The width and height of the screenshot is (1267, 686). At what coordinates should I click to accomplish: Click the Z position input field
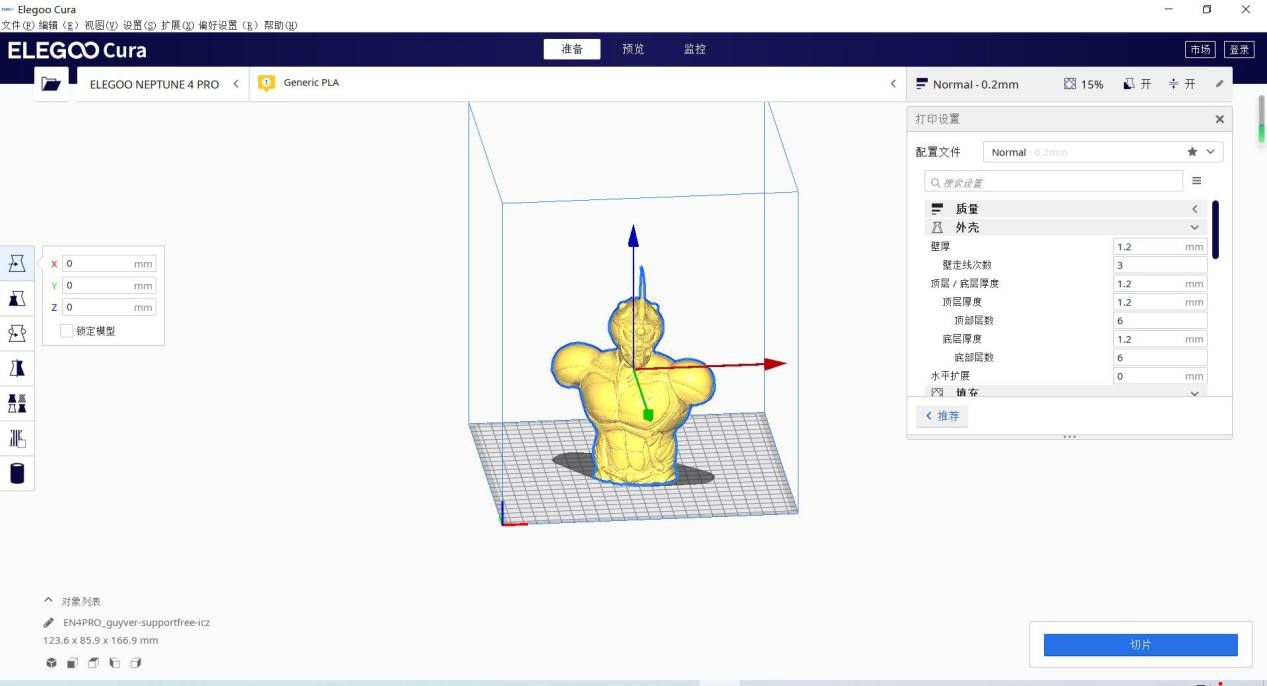pyautogui.click(x=109, y=307)
